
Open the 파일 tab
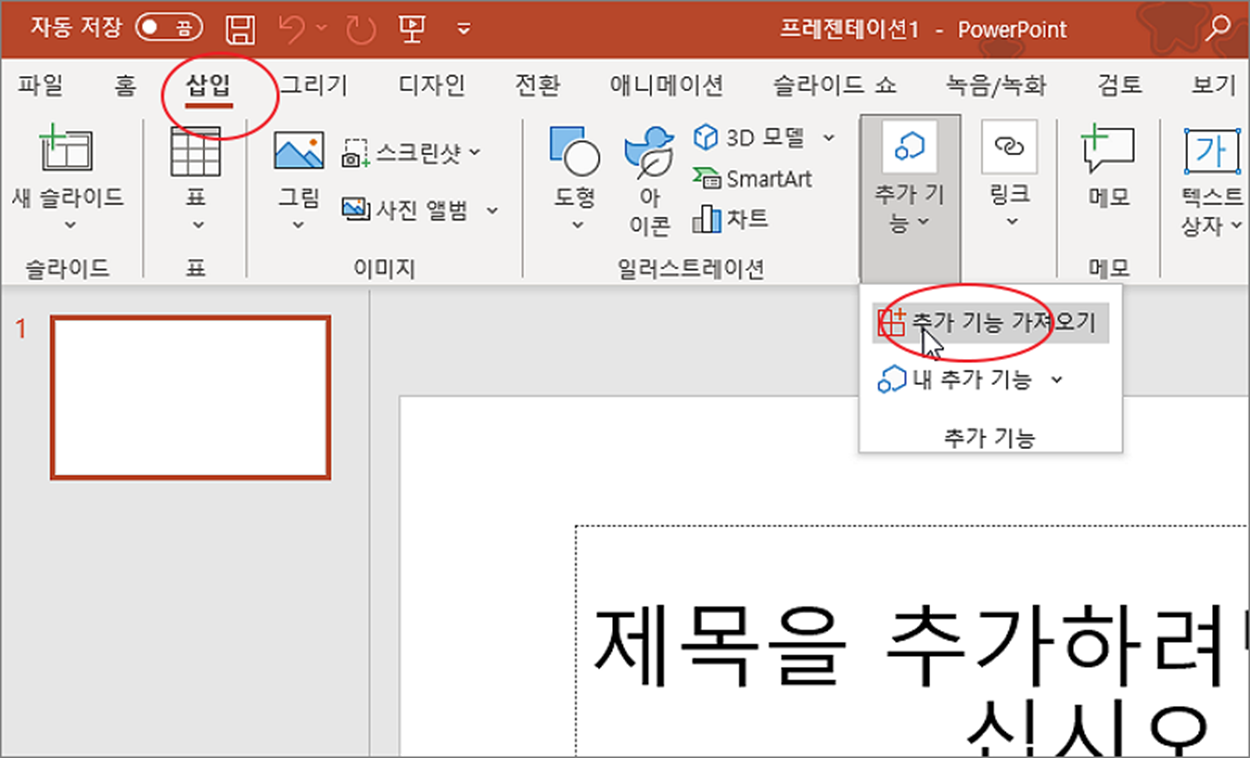point(40,85)
